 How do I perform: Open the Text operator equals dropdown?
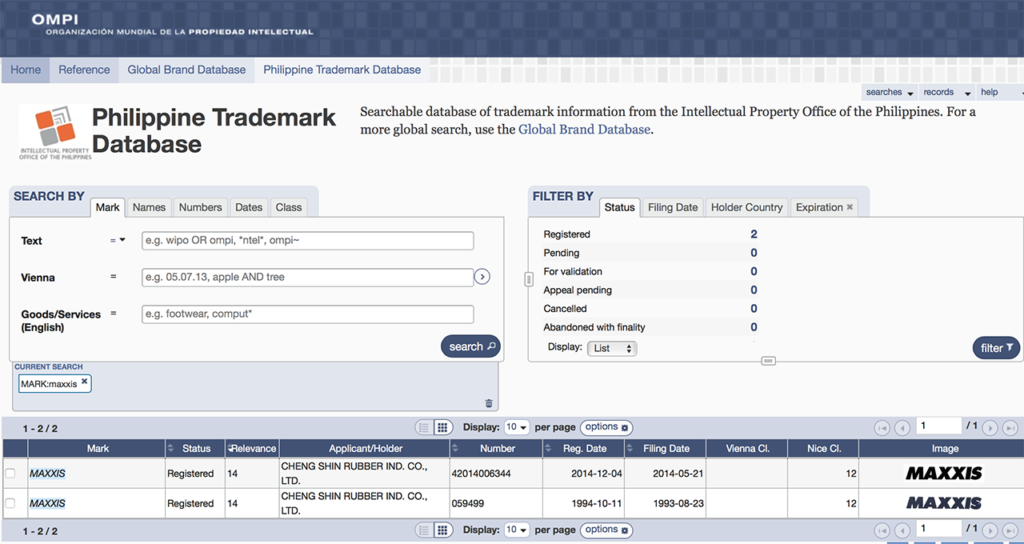118,240
